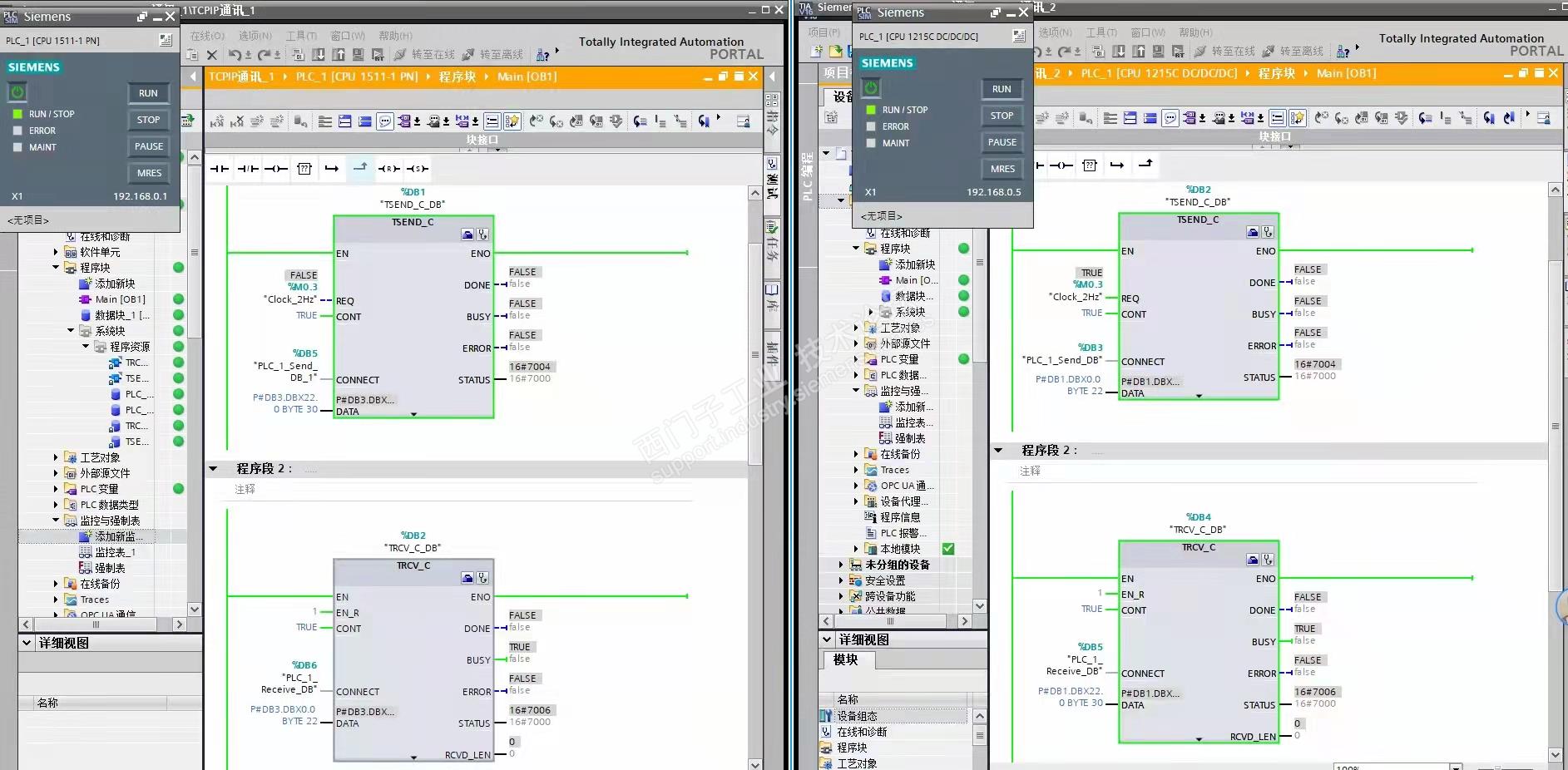Open accessible devices in the right window toolbar
Image resolution: width=1568 pixels, height=770 pixels.
pos(1343,52)
